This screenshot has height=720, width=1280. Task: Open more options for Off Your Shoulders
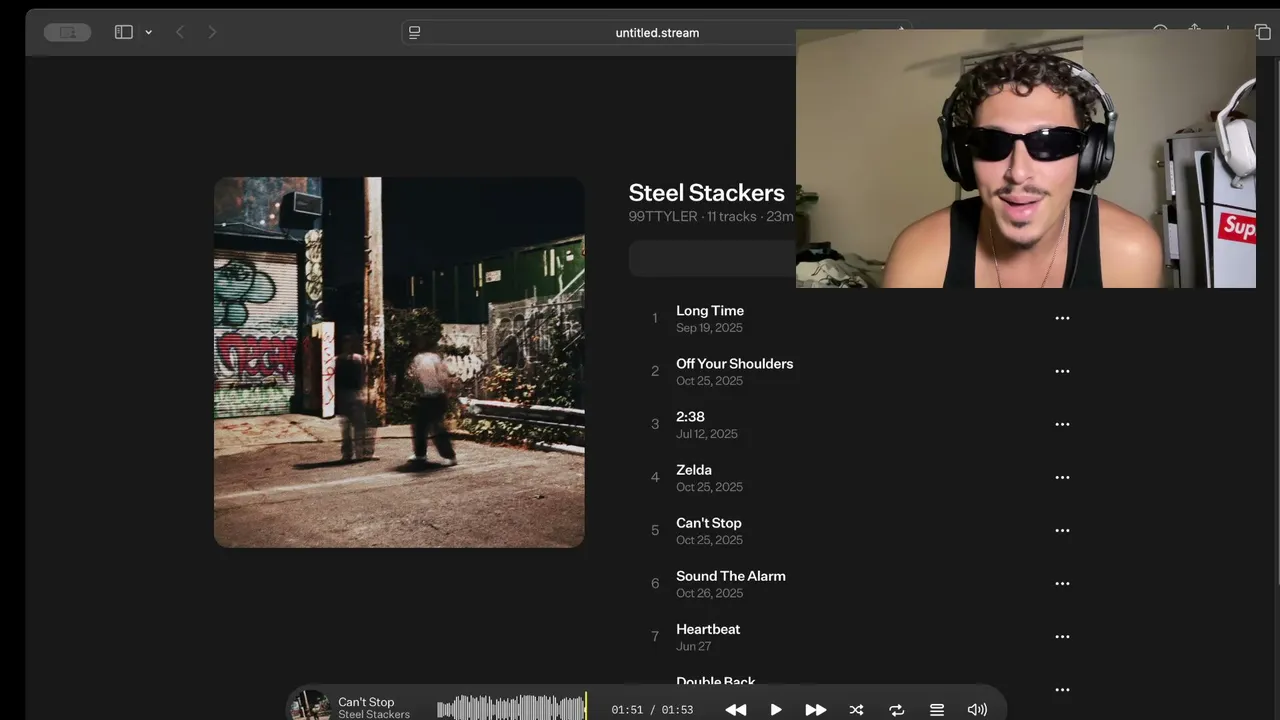(x=1062, y=371)
